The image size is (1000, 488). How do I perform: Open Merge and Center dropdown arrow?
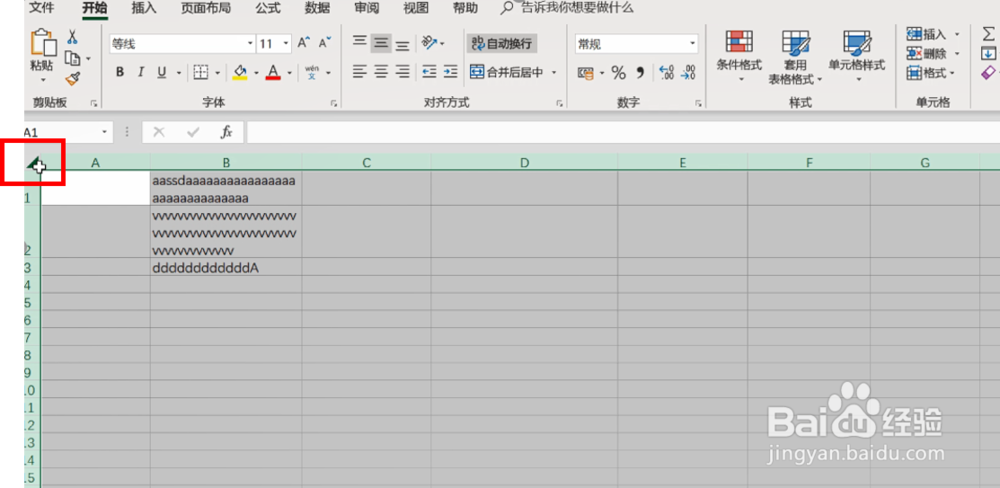[554, 72]
